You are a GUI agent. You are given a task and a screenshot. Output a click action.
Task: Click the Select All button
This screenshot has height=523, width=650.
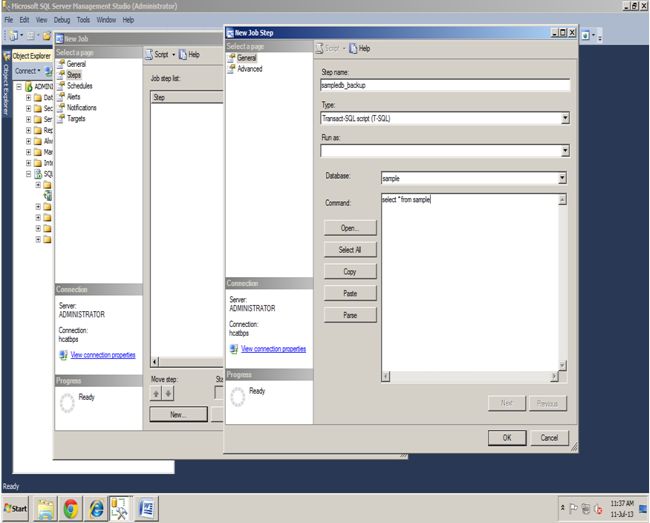(350, 249)
